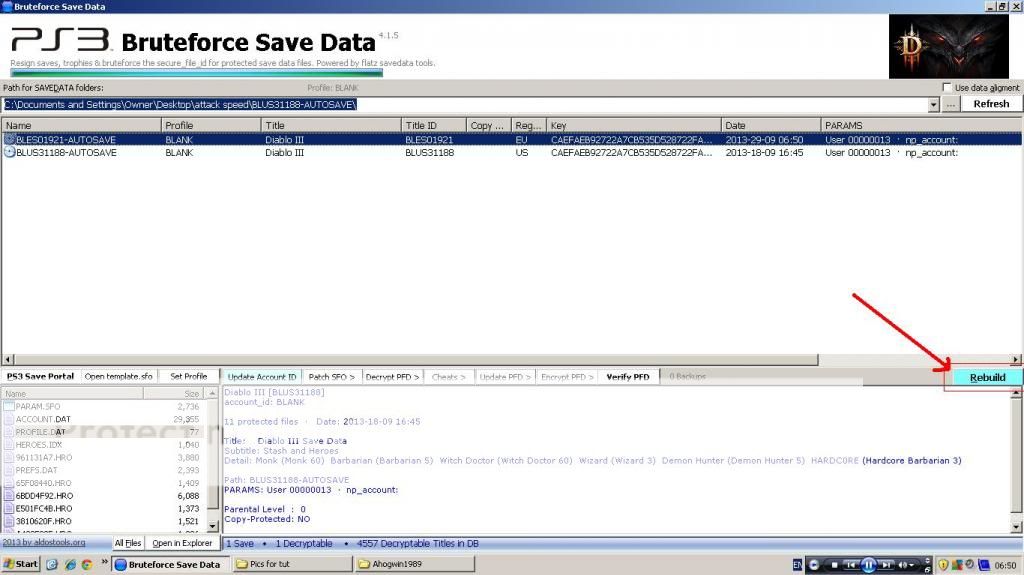
Task: Open the Decrypt PFD menu
Action: pos(392,377)
